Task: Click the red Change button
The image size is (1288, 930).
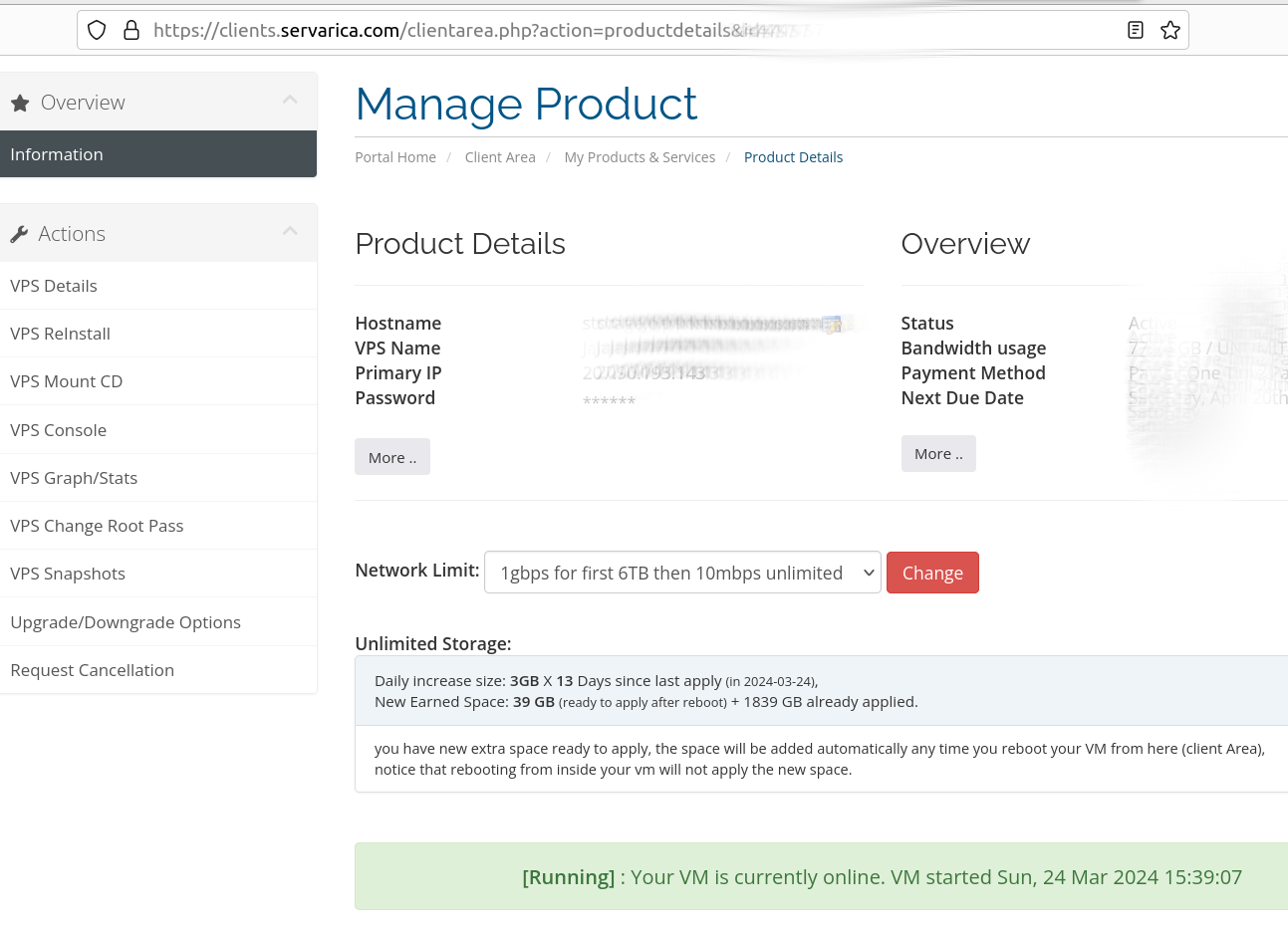Action: tap(932, 573)
